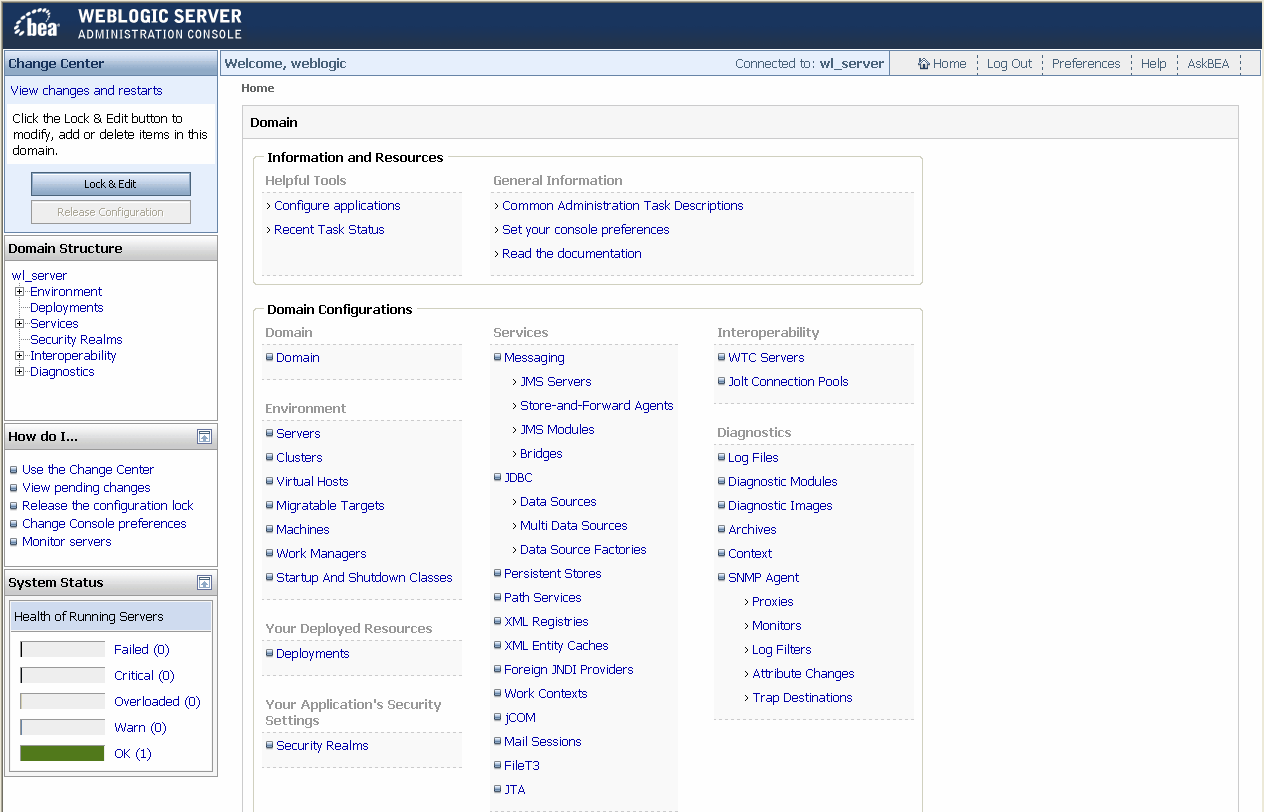Screen dimensions: 1264x812
Task: Select wl_server root in Domain Structure
Action: tap(39, 275)
